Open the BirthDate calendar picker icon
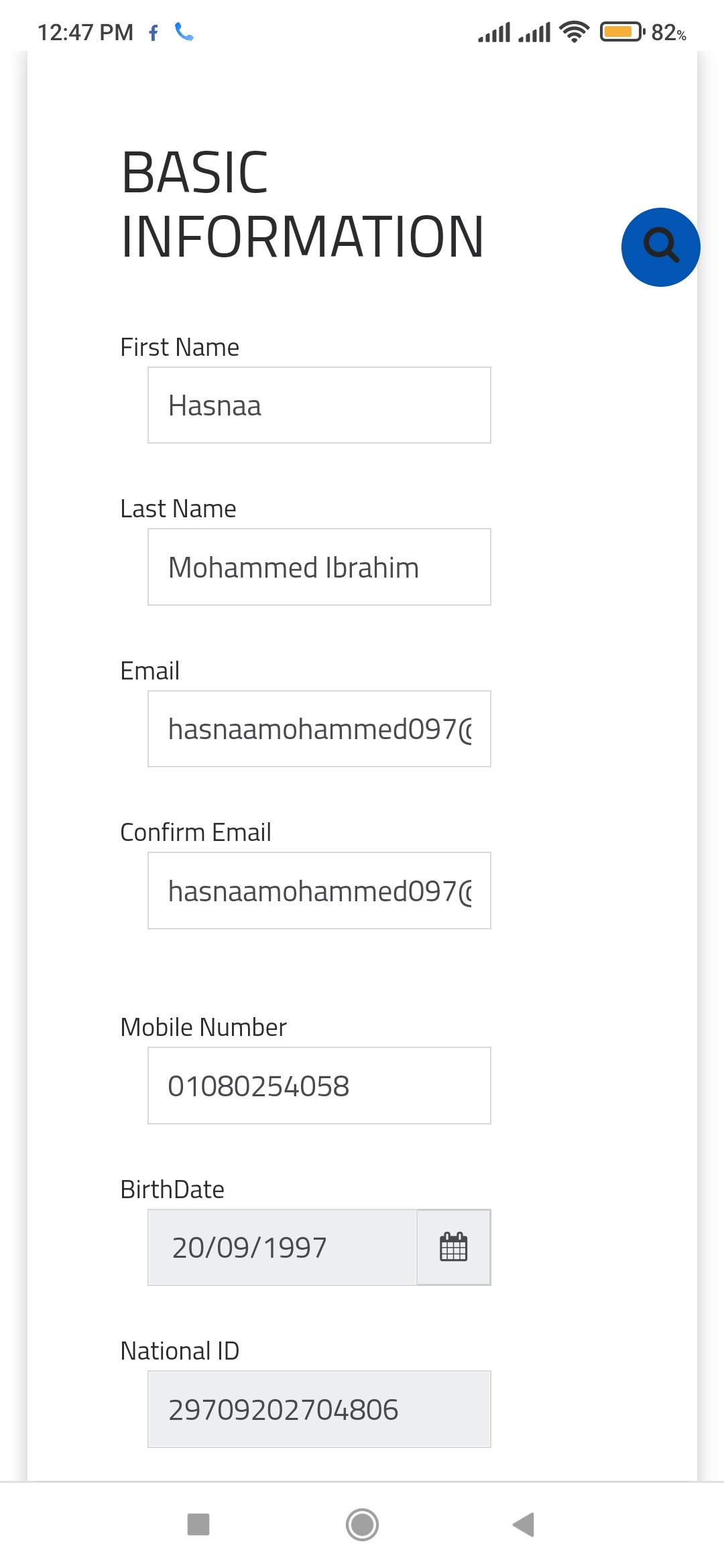Image resolution: width=724 pixels, height=1568 pixels. tap(454, 1247)
